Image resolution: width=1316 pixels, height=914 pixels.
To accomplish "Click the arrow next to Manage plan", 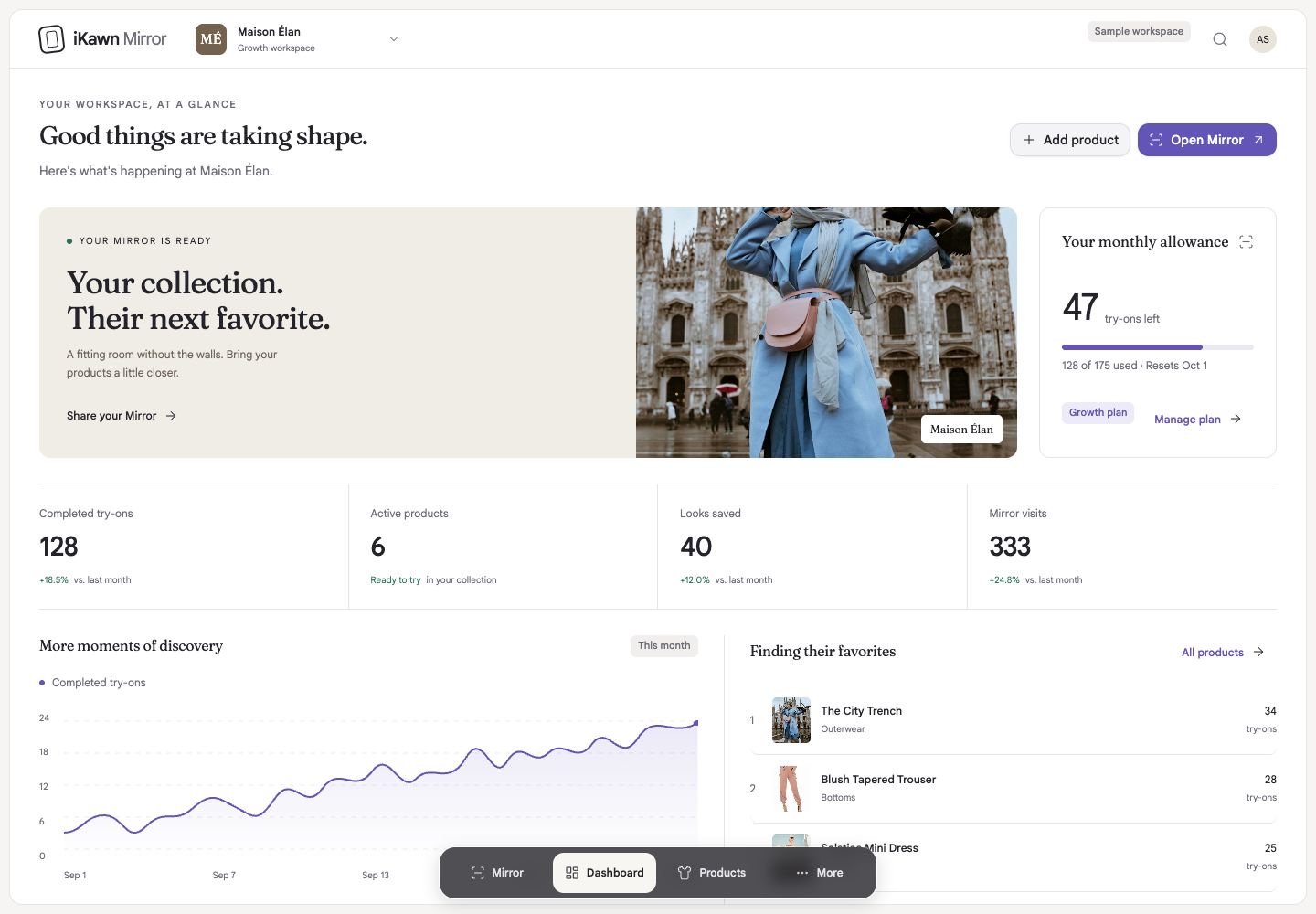I will point(1236,419).
